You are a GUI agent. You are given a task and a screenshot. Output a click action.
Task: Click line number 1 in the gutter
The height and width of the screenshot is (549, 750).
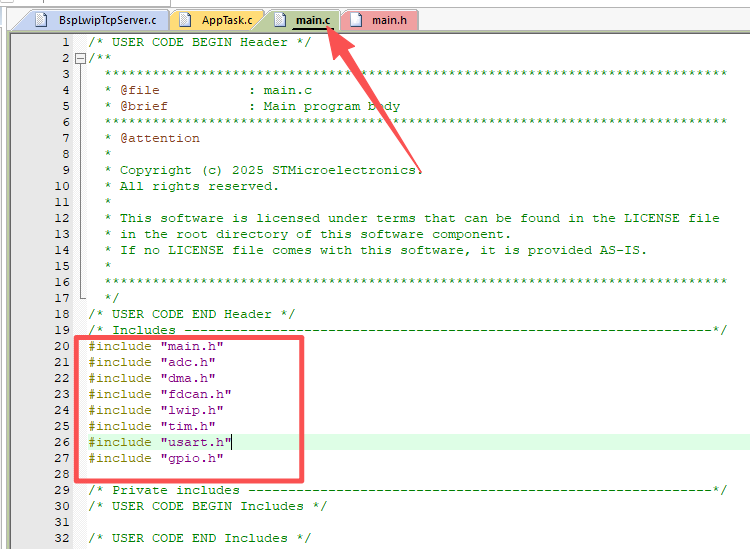coord(66,42)
